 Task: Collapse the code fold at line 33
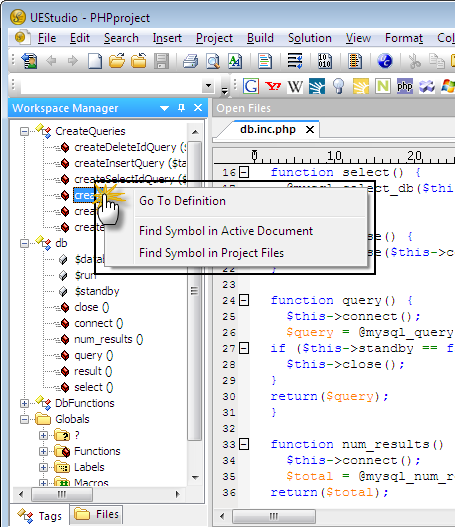pyautogui.click(x=244, y=444)
